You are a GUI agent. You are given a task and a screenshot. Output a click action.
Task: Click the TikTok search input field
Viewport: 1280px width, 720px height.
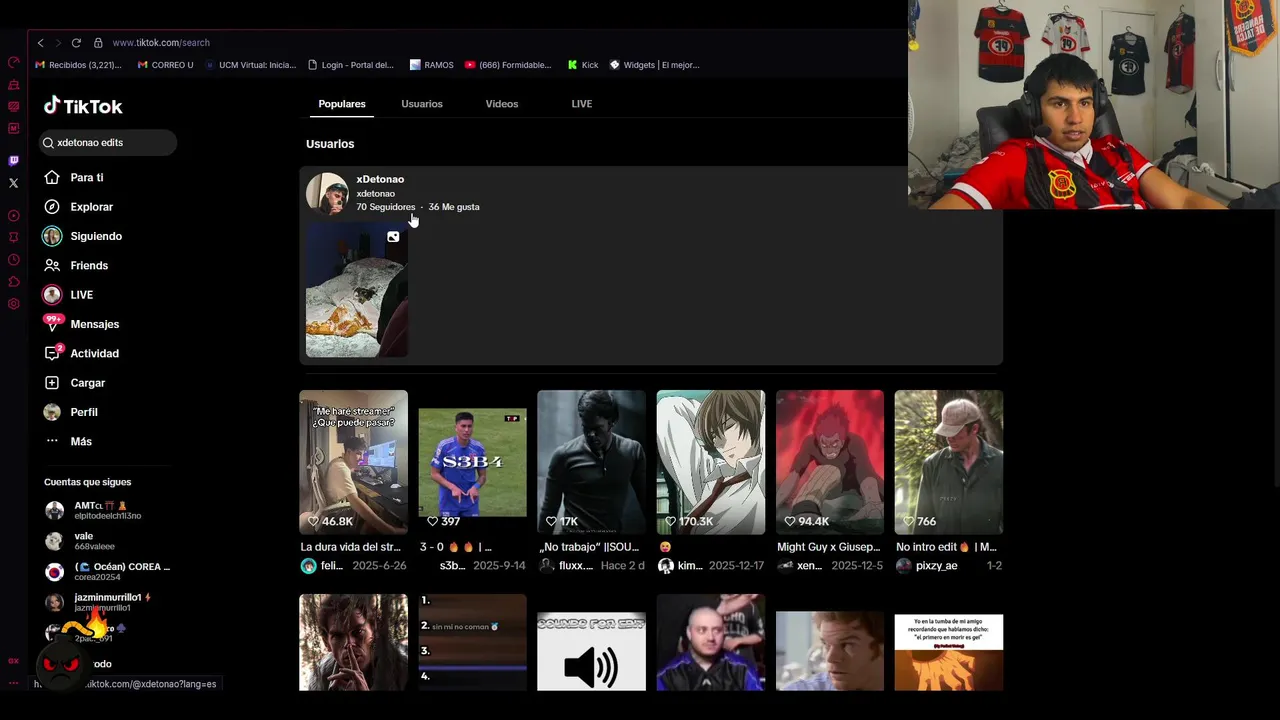(108, 143)
